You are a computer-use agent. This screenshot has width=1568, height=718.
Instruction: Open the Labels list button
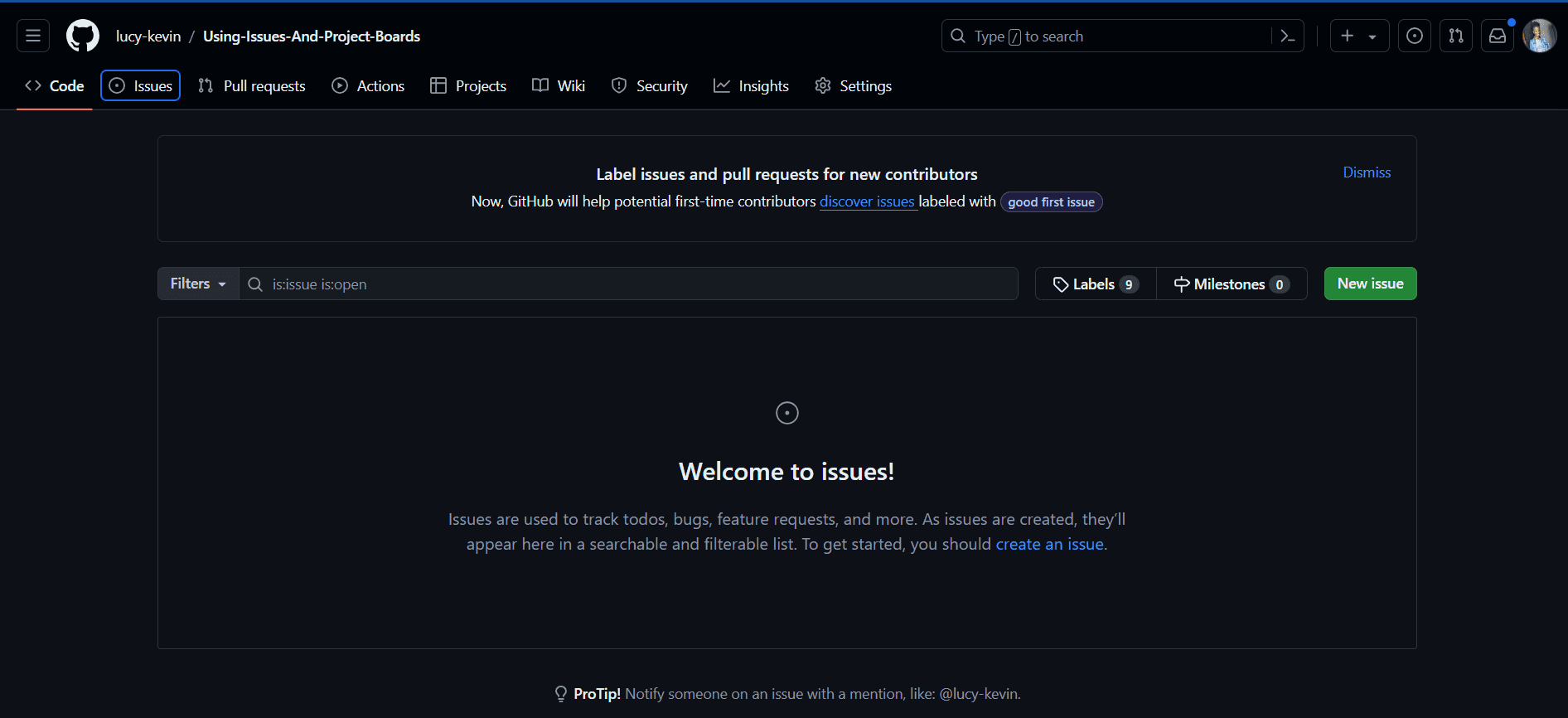point(1096,284)
